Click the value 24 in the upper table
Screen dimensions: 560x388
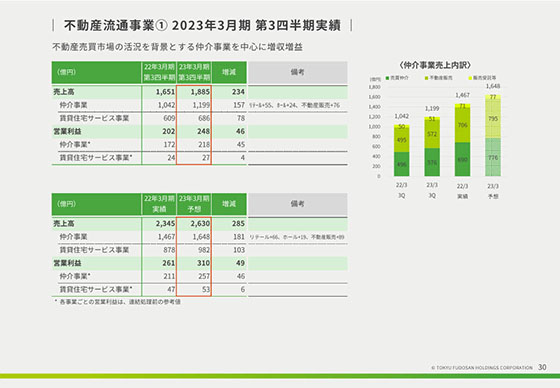tap(171, 158)
